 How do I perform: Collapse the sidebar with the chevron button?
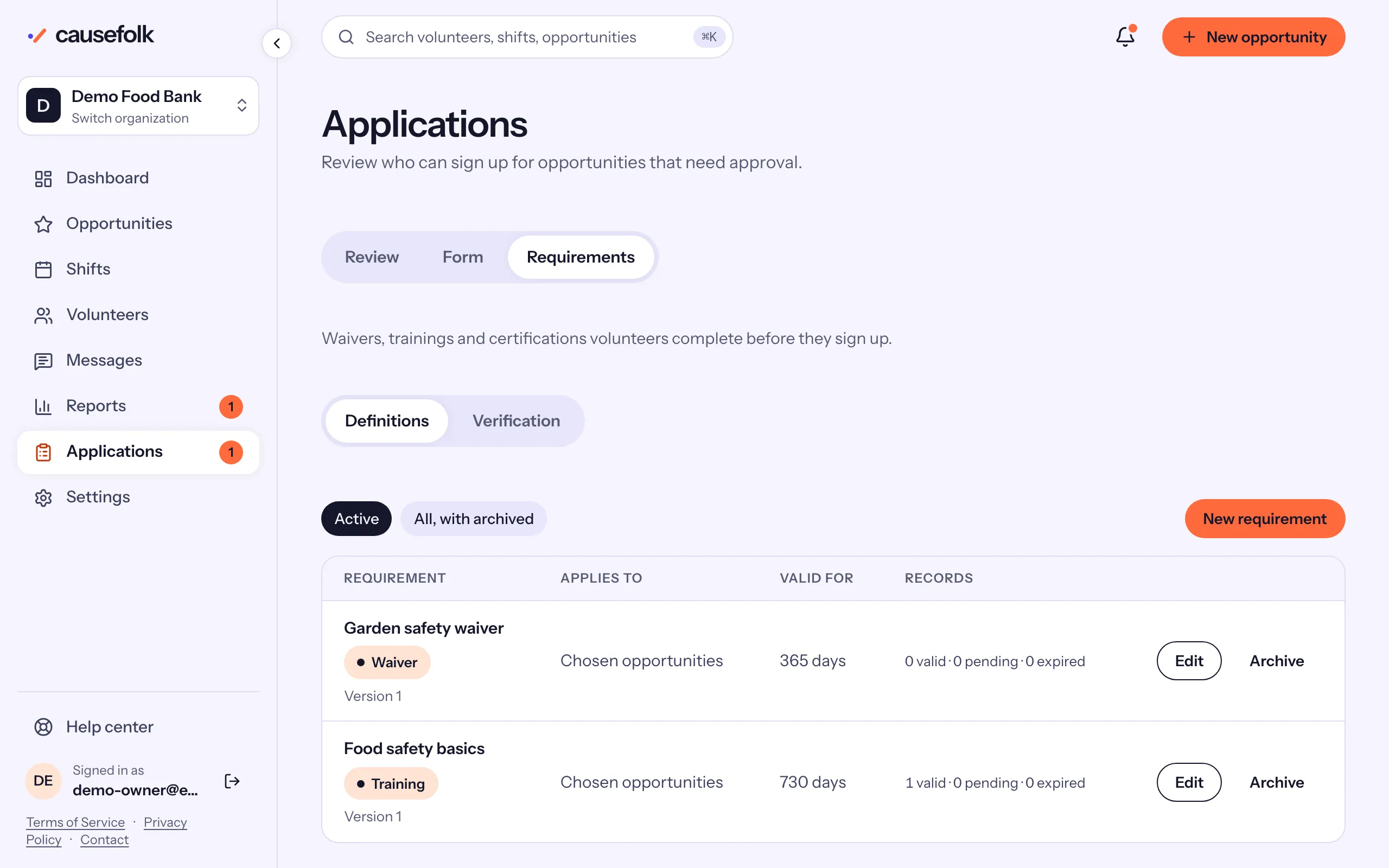277,43
